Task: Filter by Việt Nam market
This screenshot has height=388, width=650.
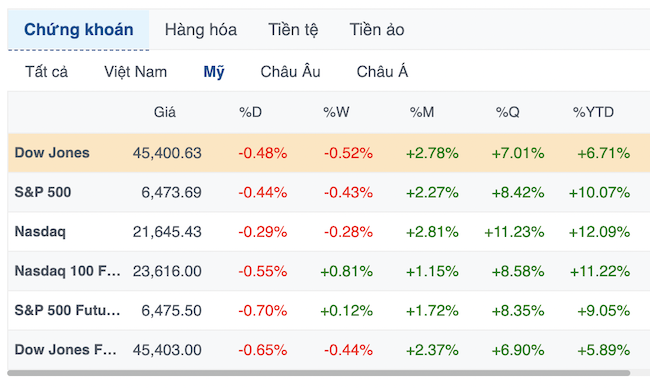Action: (x=136, y=72)
